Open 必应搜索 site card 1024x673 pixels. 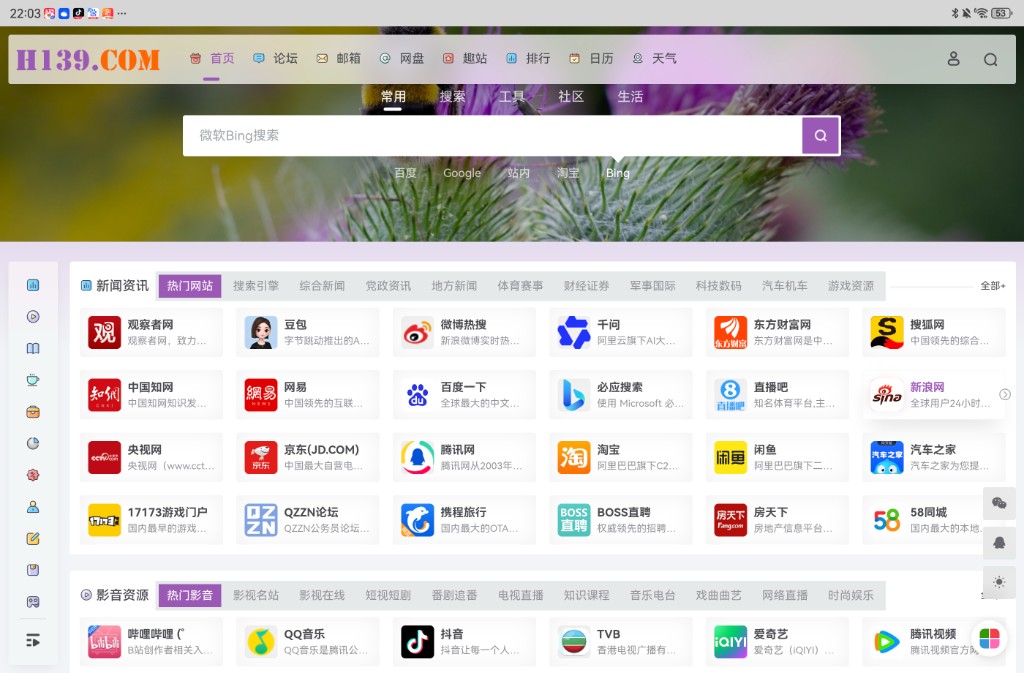621,395
